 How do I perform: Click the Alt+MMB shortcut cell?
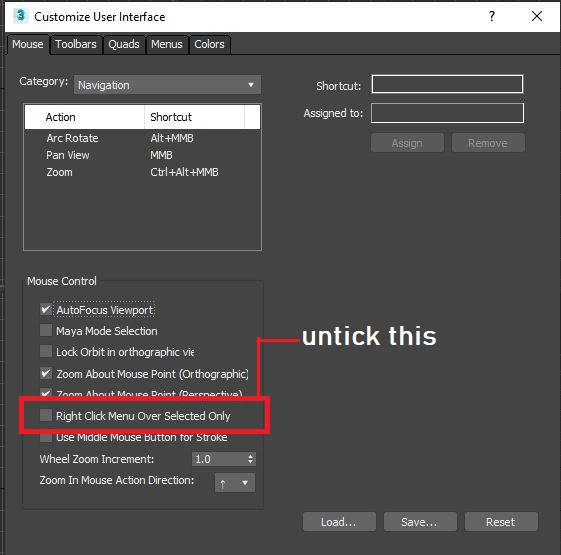click(x=172, y=138)
